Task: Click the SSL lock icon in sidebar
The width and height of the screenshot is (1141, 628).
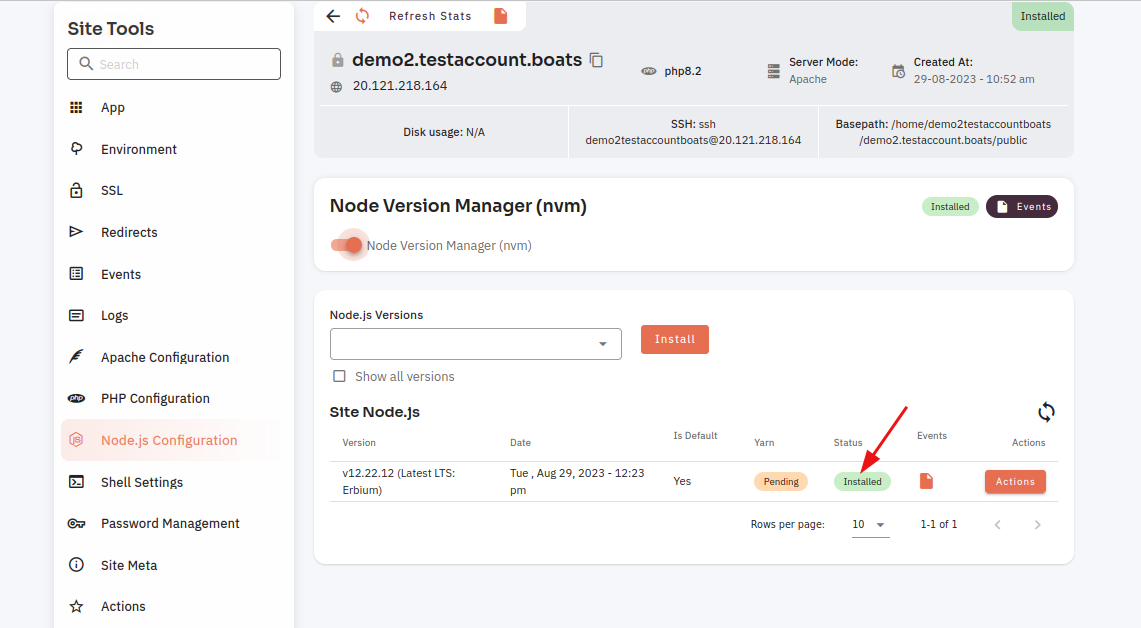Action: pyautogui.click(x=76, y=191)
